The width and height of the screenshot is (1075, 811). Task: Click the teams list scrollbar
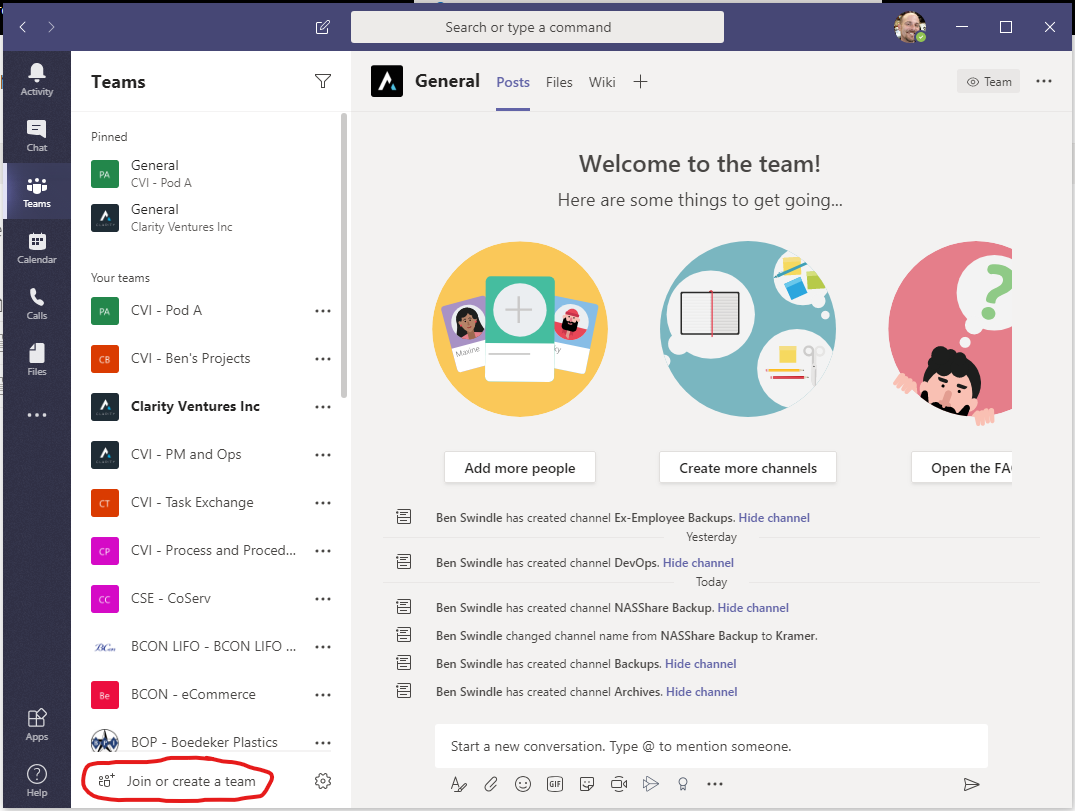coord(343,255)
